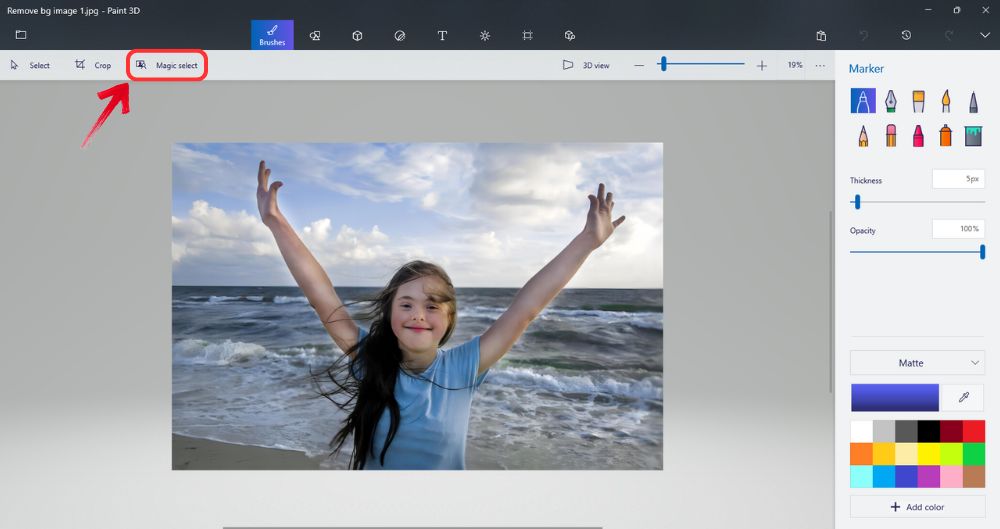Choose the Oil brush tool
The width and height of the screenshot is (1000, 529).
coord(918,101)
